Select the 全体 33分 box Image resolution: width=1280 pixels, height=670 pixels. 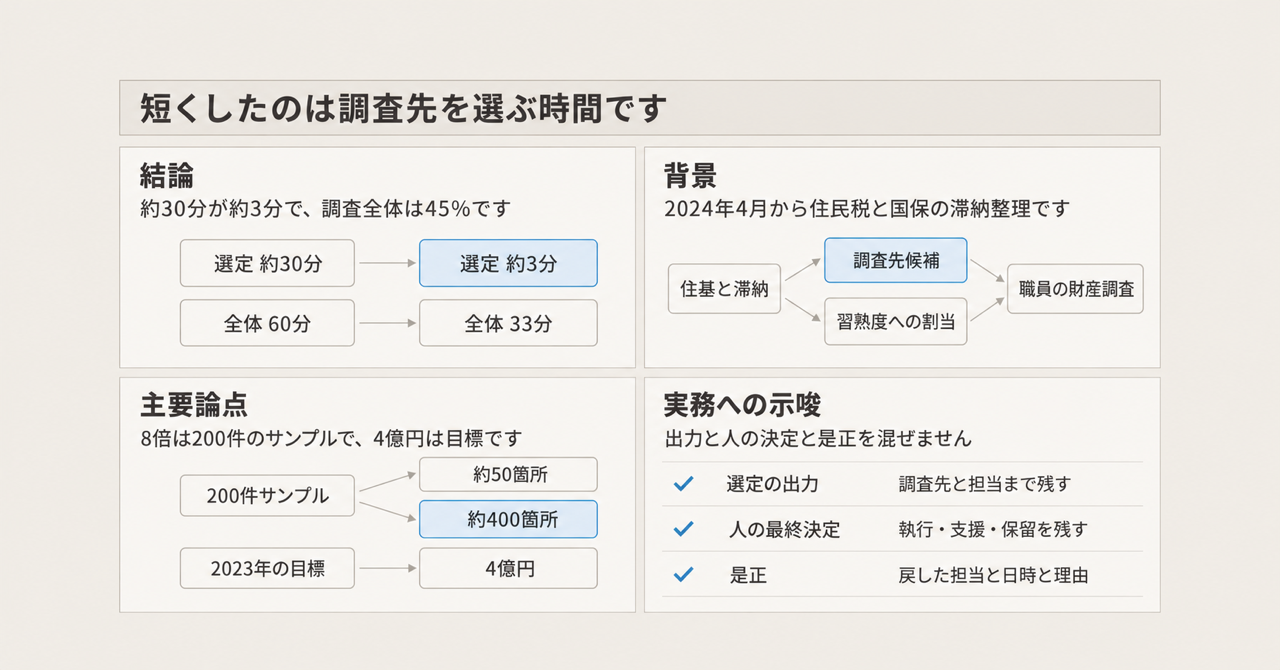click(x=508, y=323)
